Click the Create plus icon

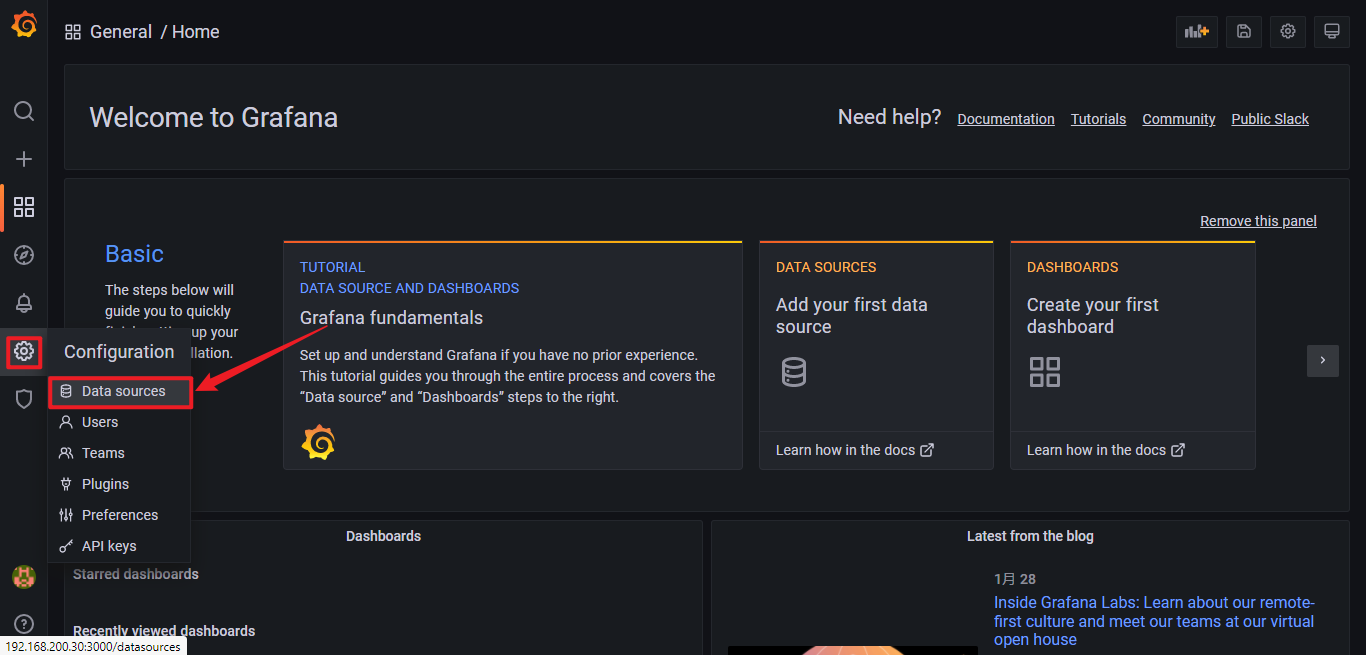tap(24, 159)
